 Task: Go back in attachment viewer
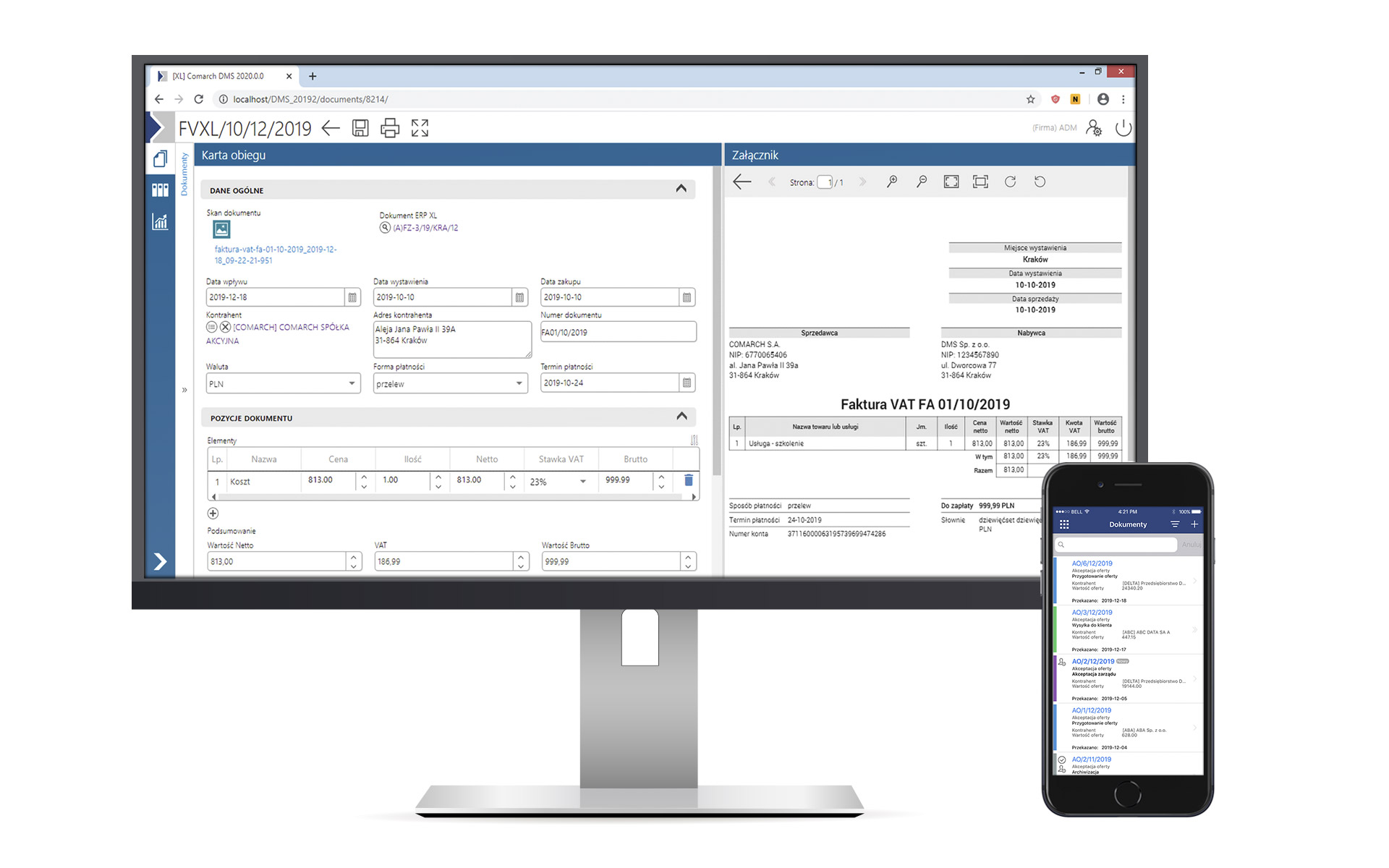click(742, 182)
